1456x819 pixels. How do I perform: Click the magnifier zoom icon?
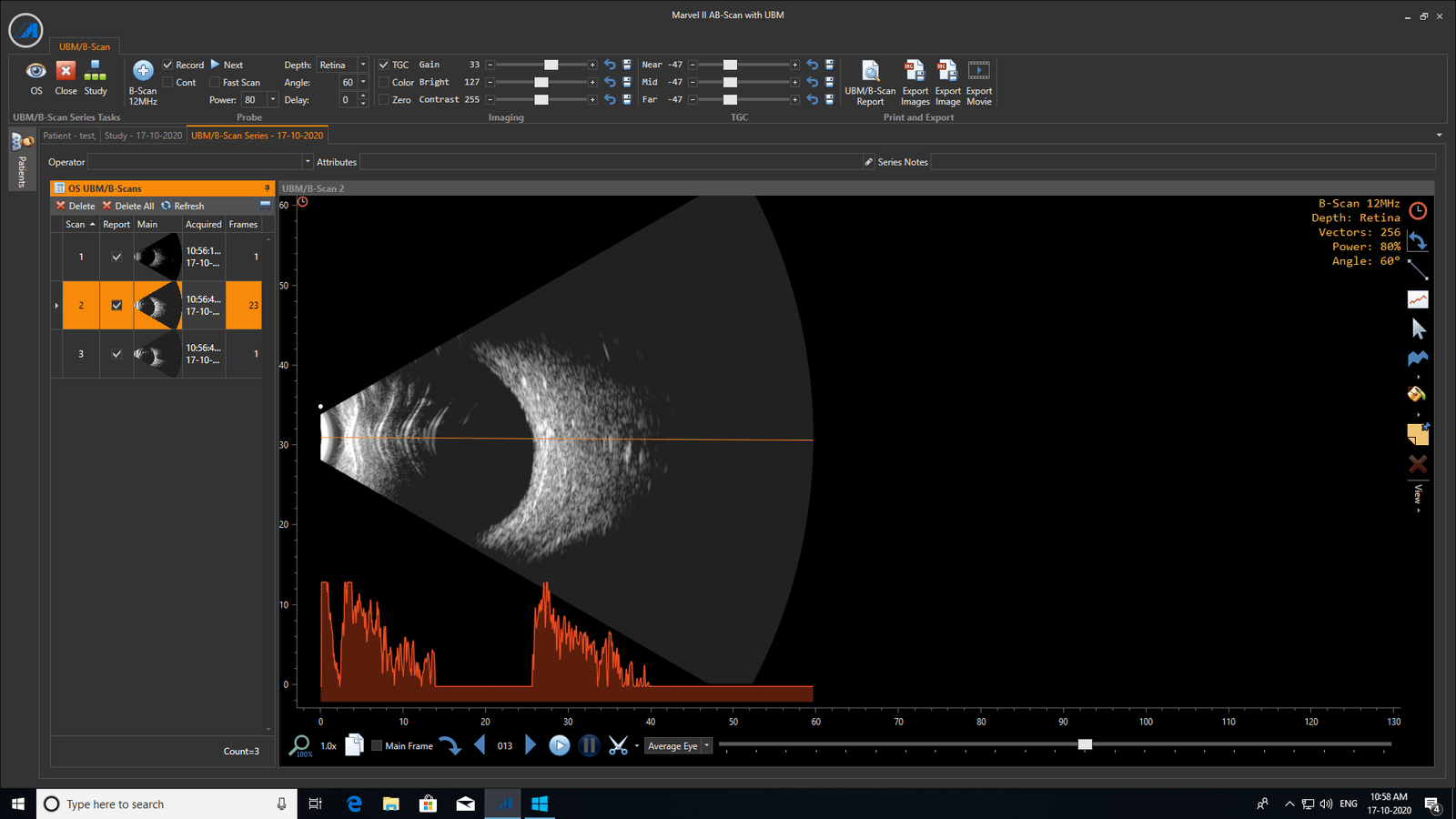[298, 745]
